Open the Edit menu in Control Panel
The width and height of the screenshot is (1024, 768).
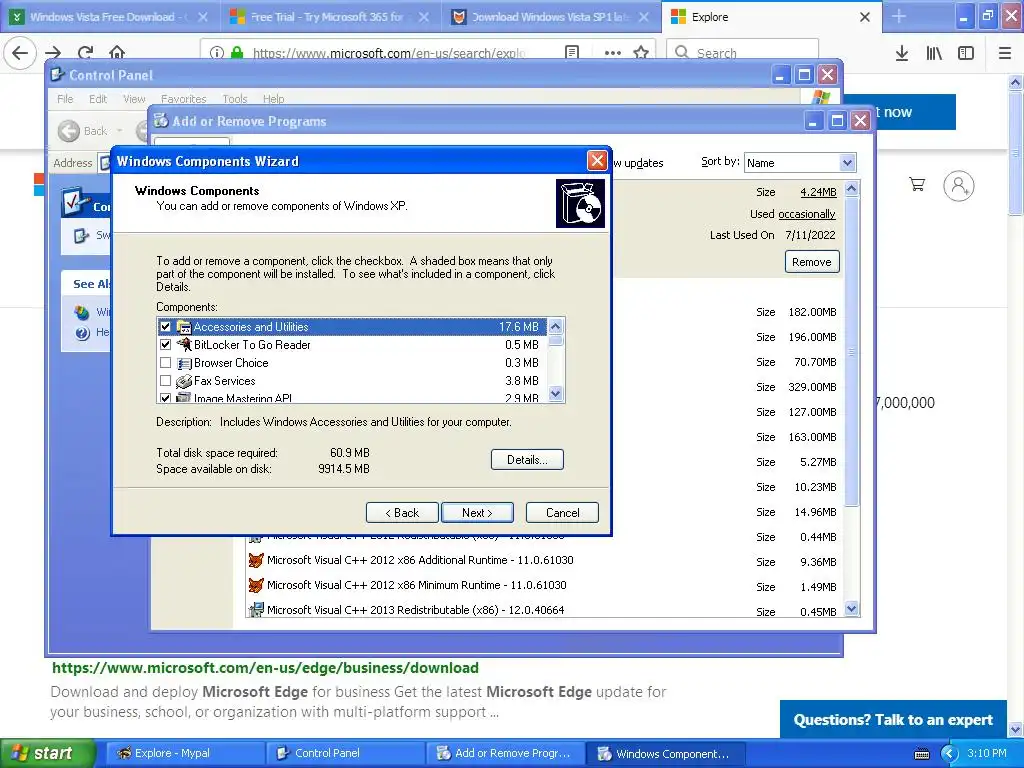(98, 99)
